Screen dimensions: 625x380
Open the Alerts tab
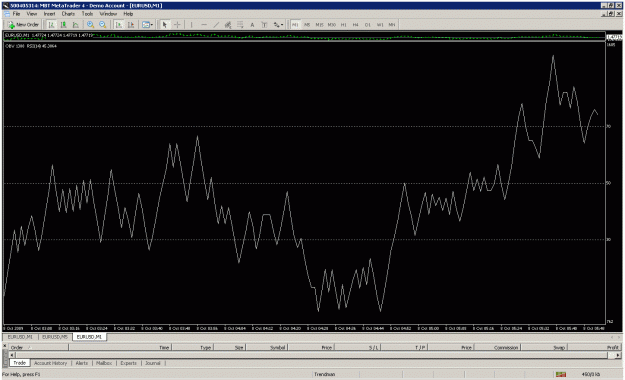point(82,363)
